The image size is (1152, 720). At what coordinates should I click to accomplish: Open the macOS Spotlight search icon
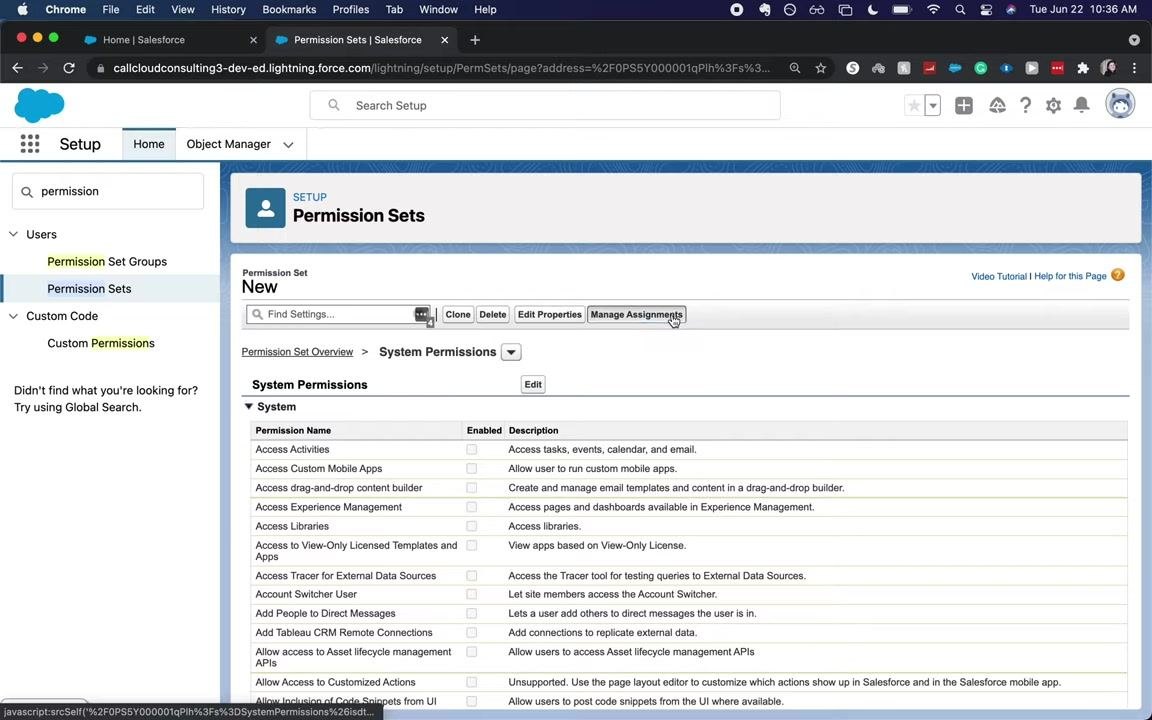pyautogui.click(x=960, y=10)
